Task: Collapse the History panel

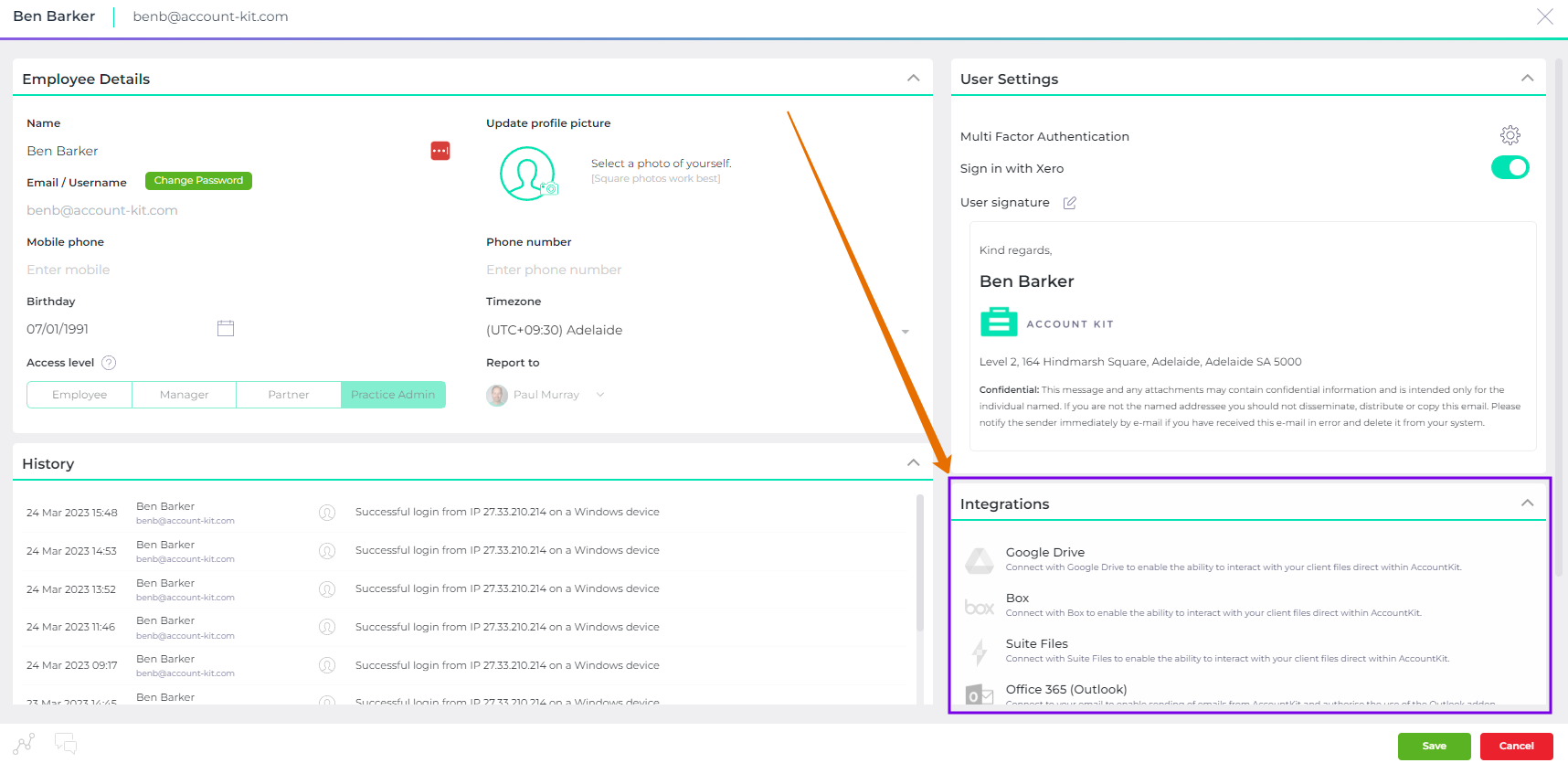Action: 913,463
